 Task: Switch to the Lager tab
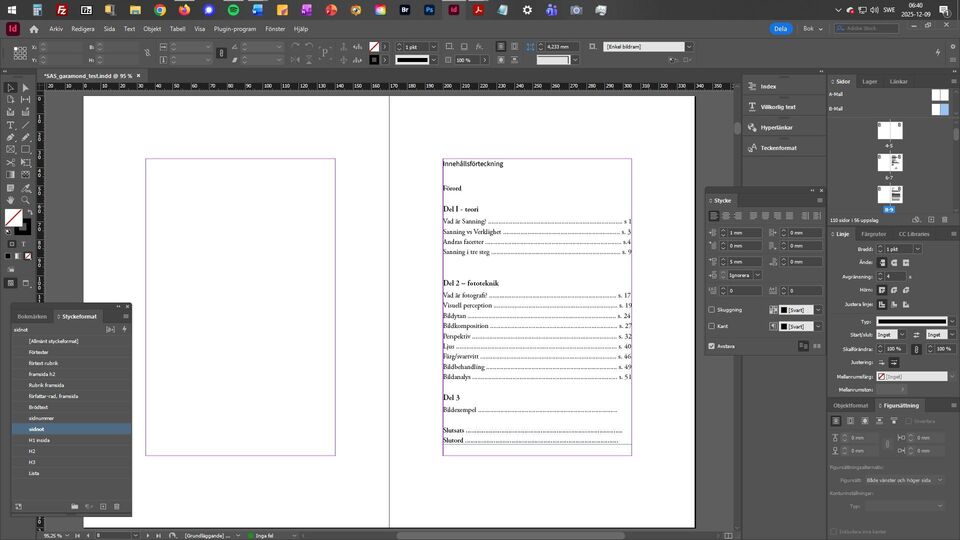tap(870, 81)
